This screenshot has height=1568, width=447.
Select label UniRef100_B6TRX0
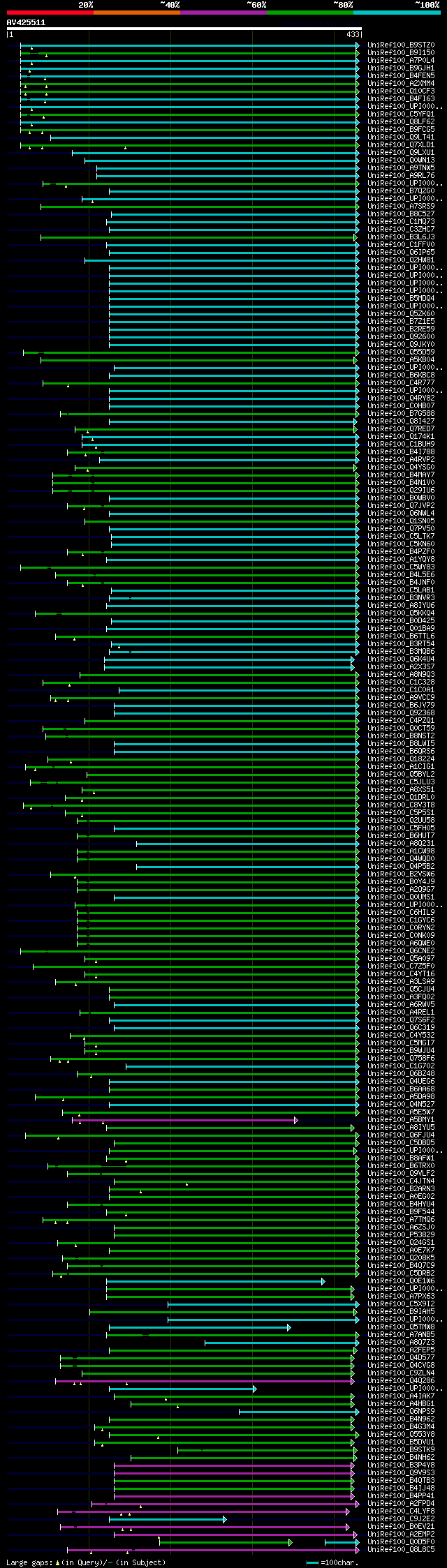(x=401, y=1165)
